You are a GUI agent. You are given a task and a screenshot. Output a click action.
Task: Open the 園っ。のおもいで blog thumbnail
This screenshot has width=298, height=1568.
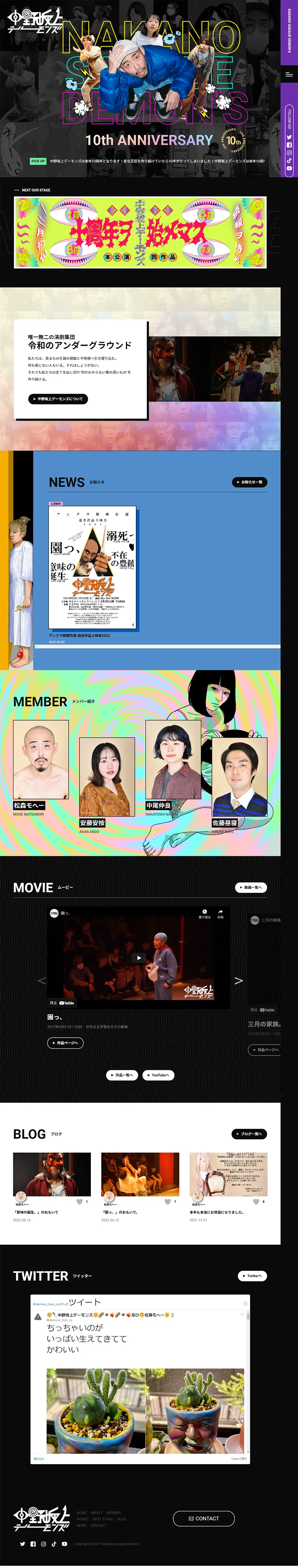coord(140,1174)
